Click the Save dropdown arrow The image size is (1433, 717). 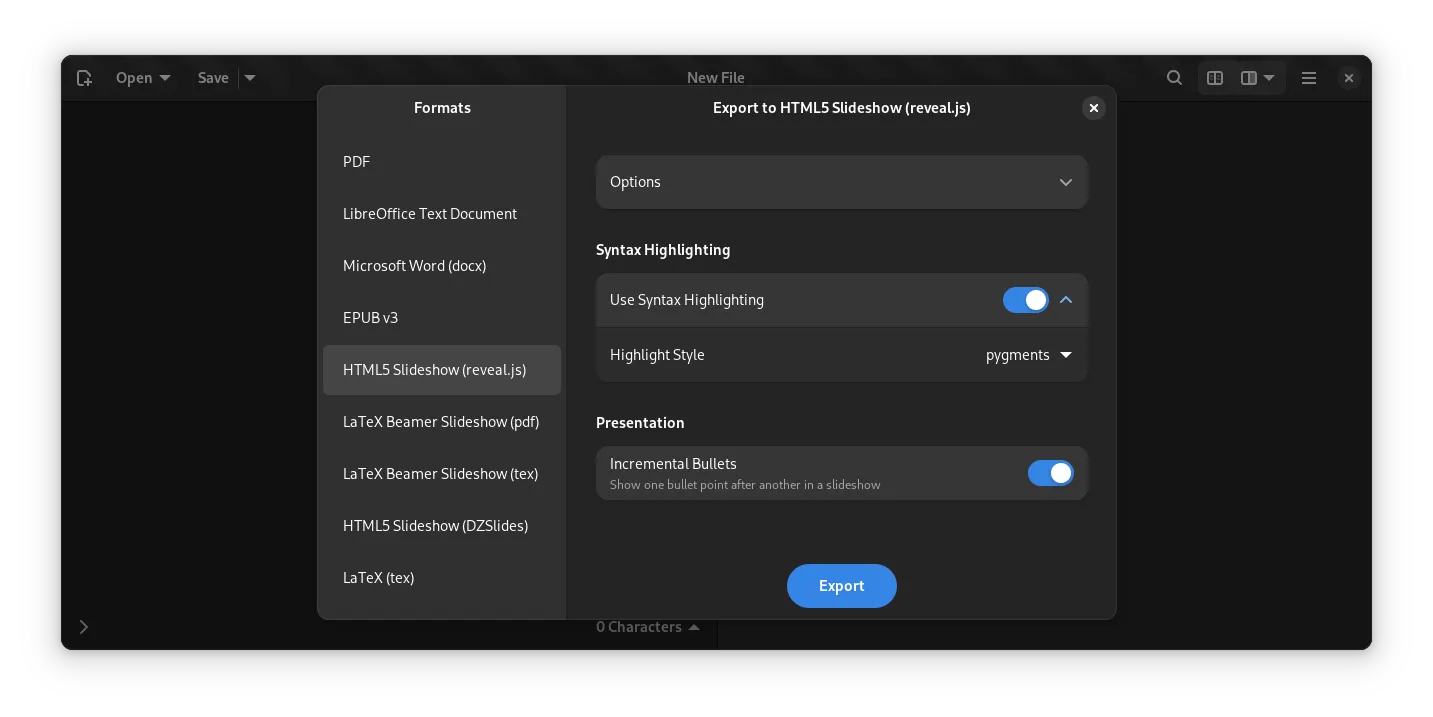250,78
